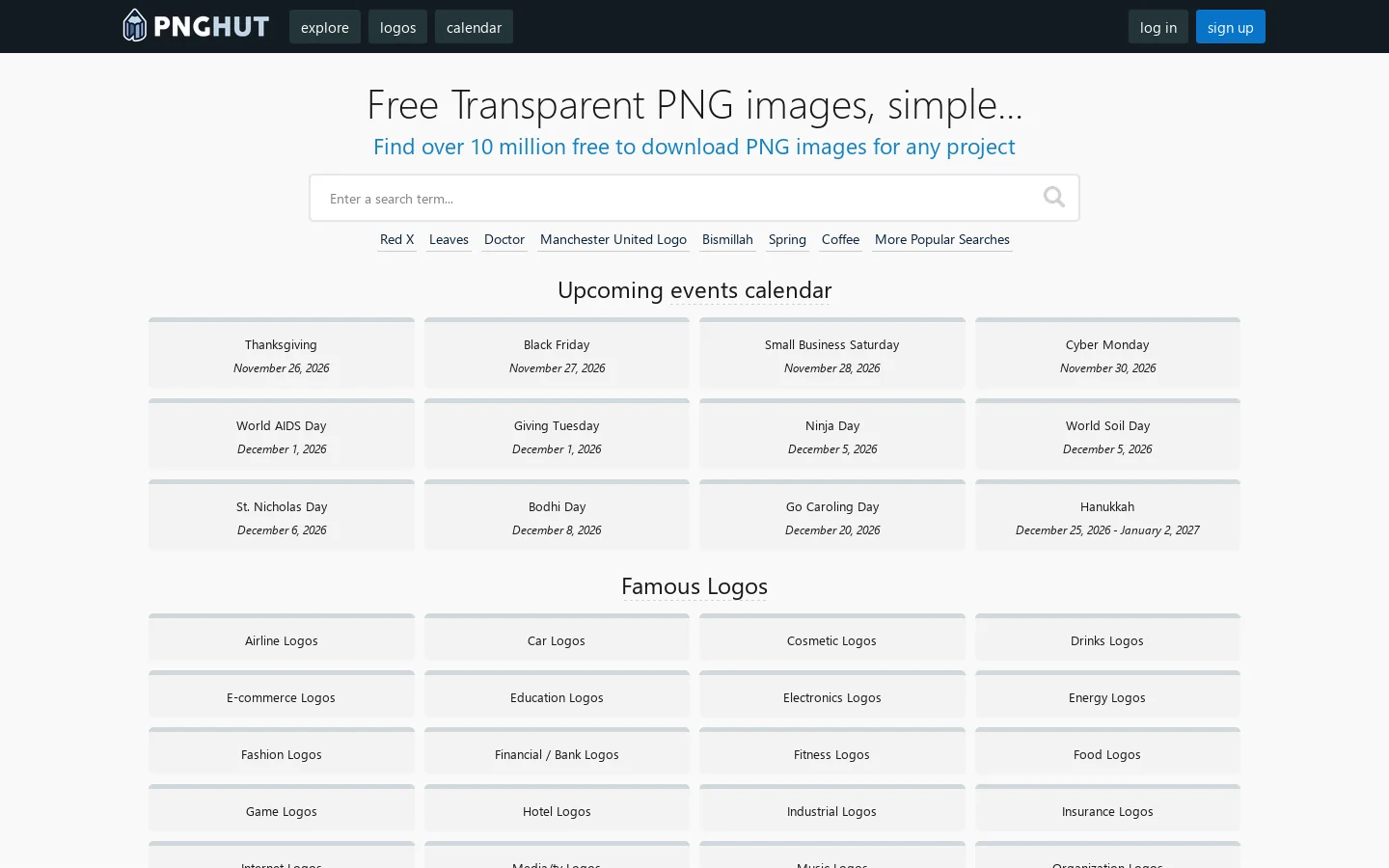Click the log in button
The width and height of the screenshot is (1389, 868).
1158,27
